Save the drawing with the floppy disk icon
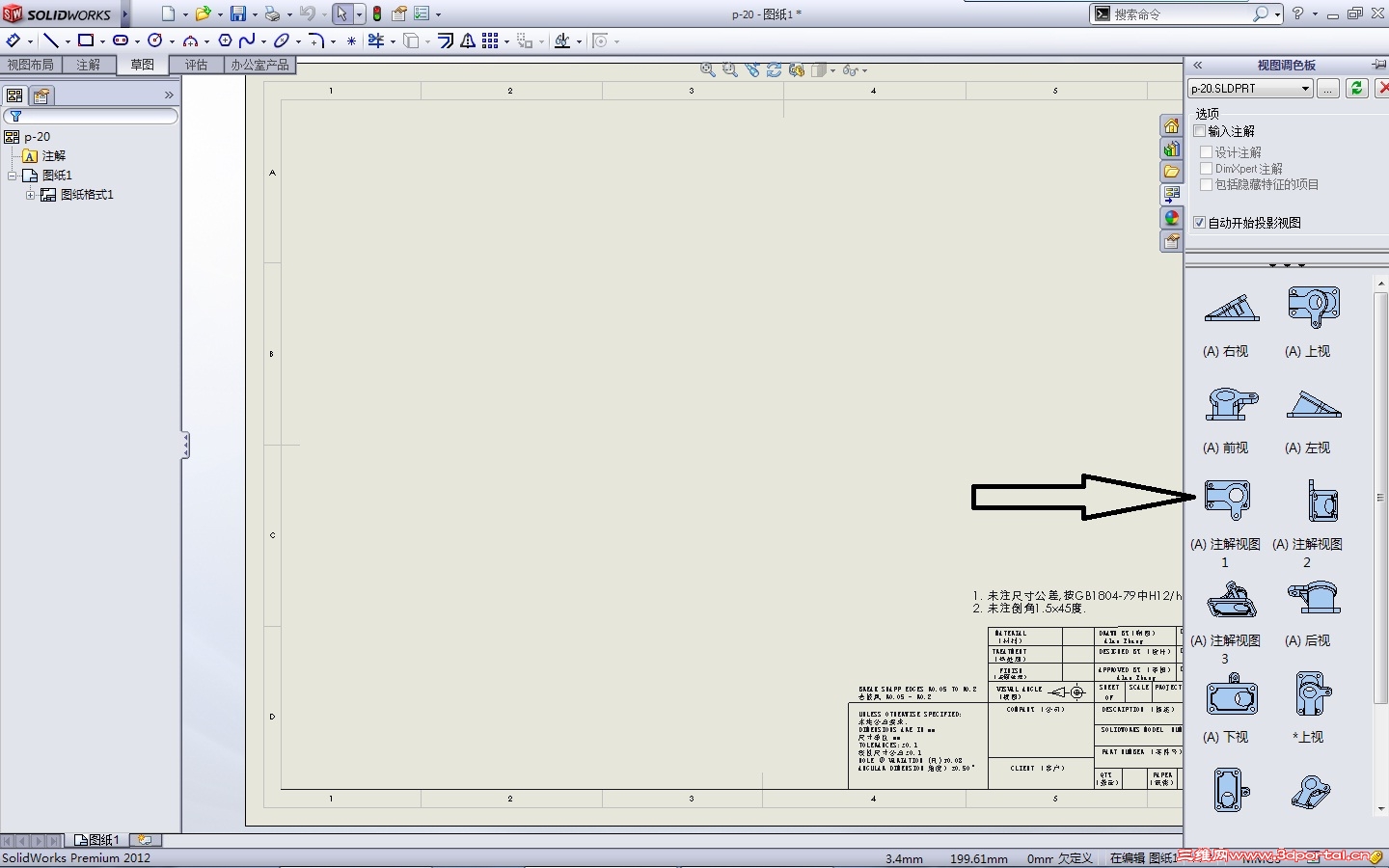This screenshot has width=1389, height=868. click(x=238, y=14)
